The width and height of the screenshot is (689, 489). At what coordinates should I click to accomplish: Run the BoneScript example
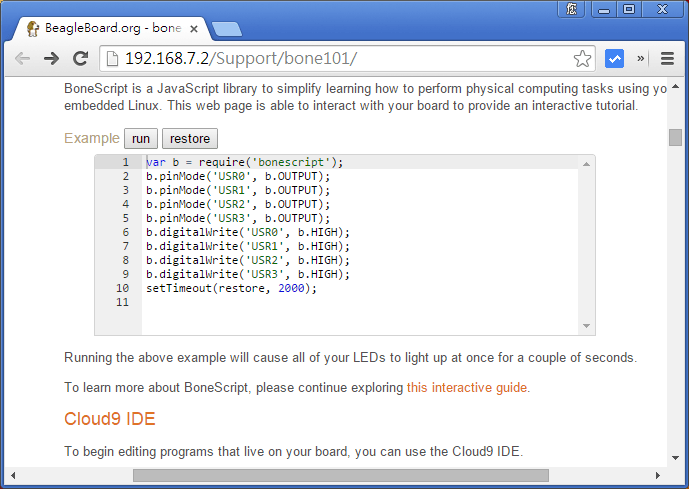tap(141, 139)
